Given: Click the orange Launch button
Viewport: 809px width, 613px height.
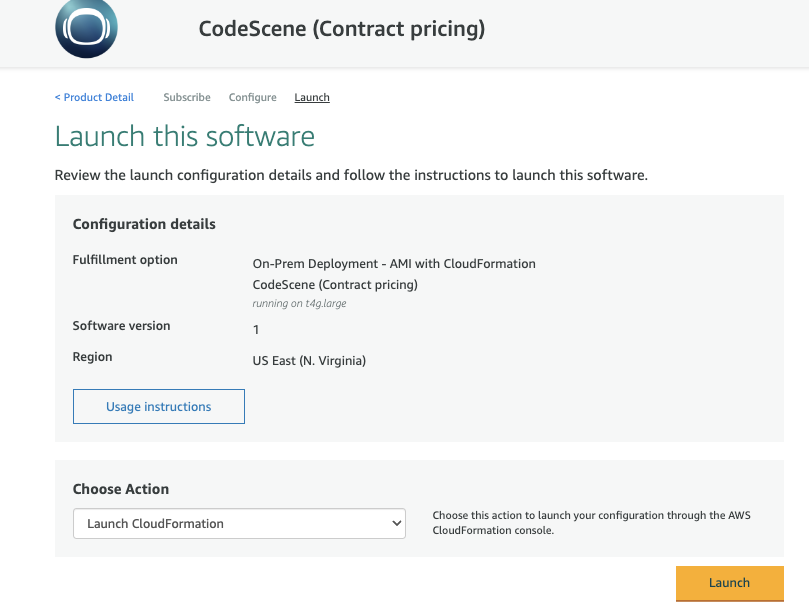Looking at the screenshot, I should click(729, 583).
